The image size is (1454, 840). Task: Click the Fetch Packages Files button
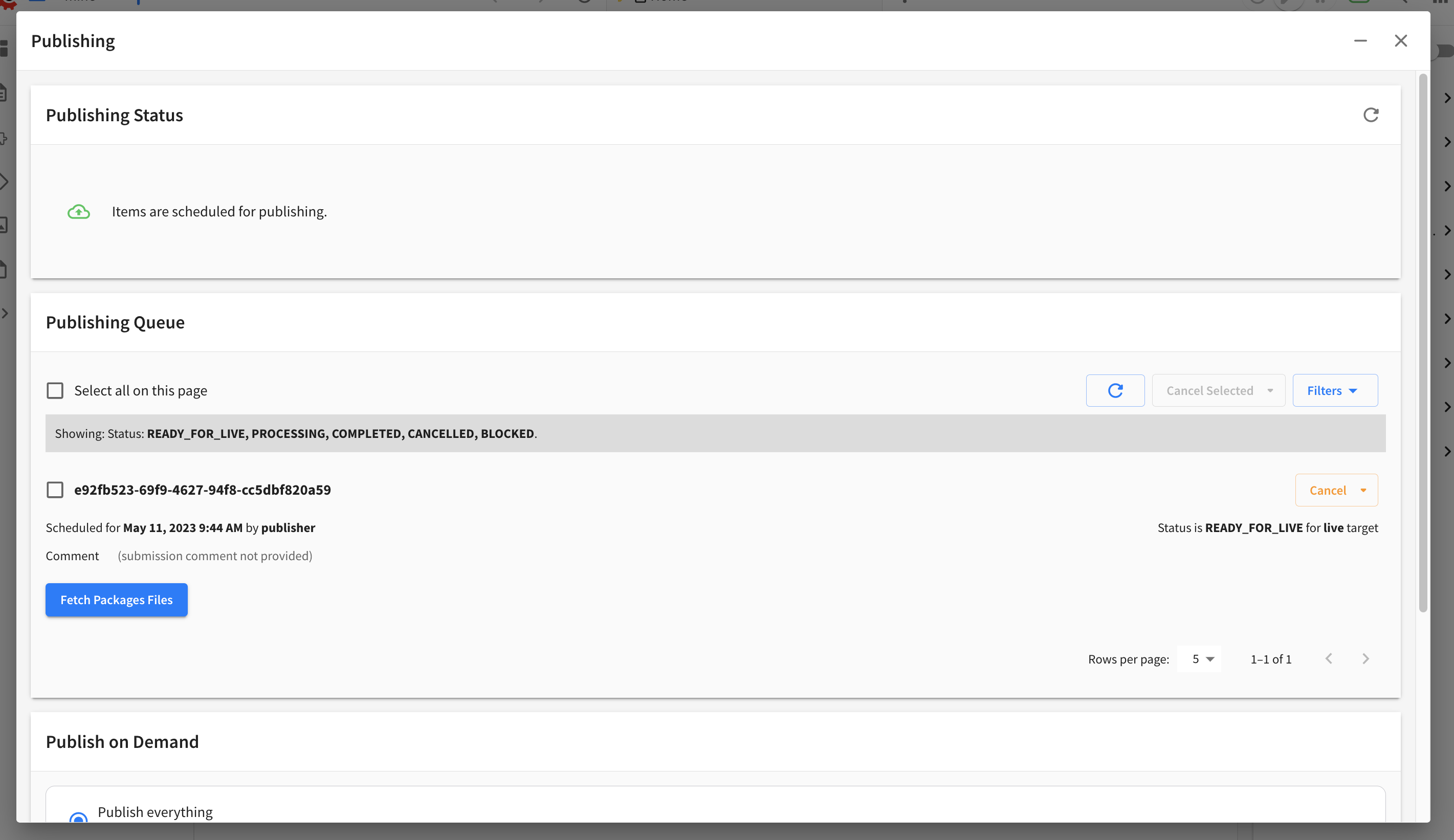pyautogui.click(x=116, y=600)
